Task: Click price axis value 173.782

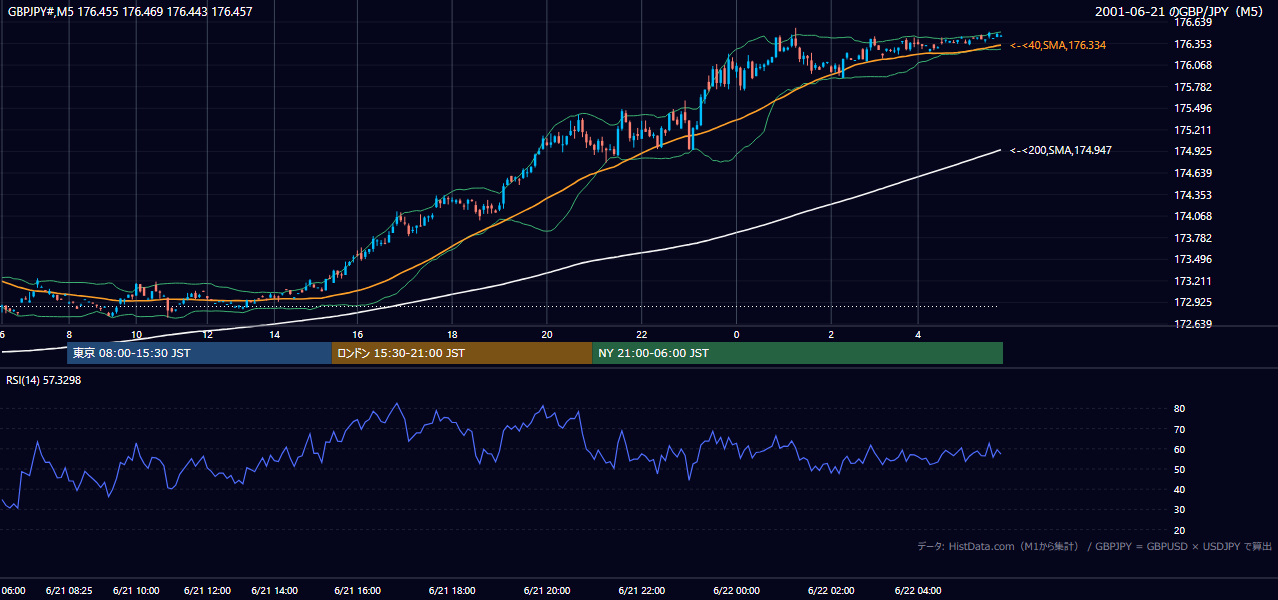Action: pyautogui.click(x=1193, y=238)
